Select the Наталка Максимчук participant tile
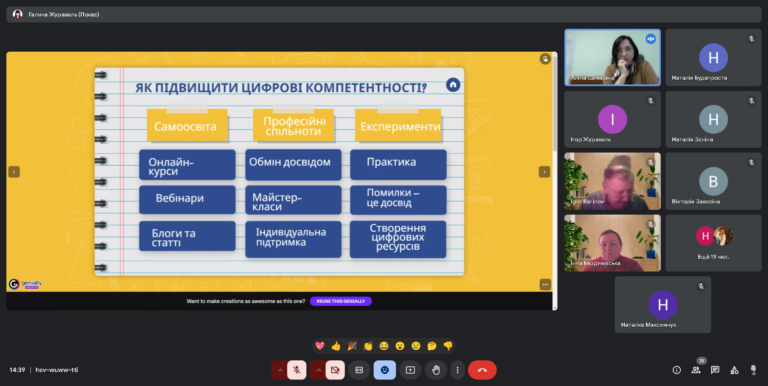Viewport: 768px width, 386px height. (x=663, y=305)
